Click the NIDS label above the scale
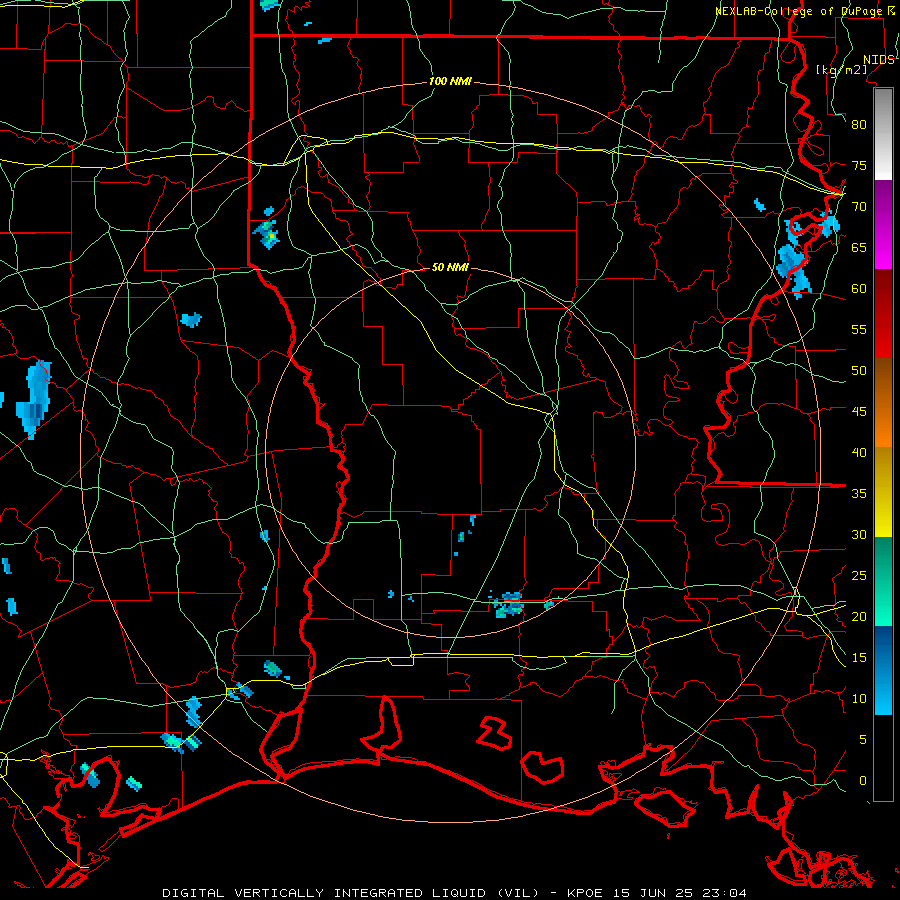The width and height of the screenshot is (900, 900). point(878,59)
